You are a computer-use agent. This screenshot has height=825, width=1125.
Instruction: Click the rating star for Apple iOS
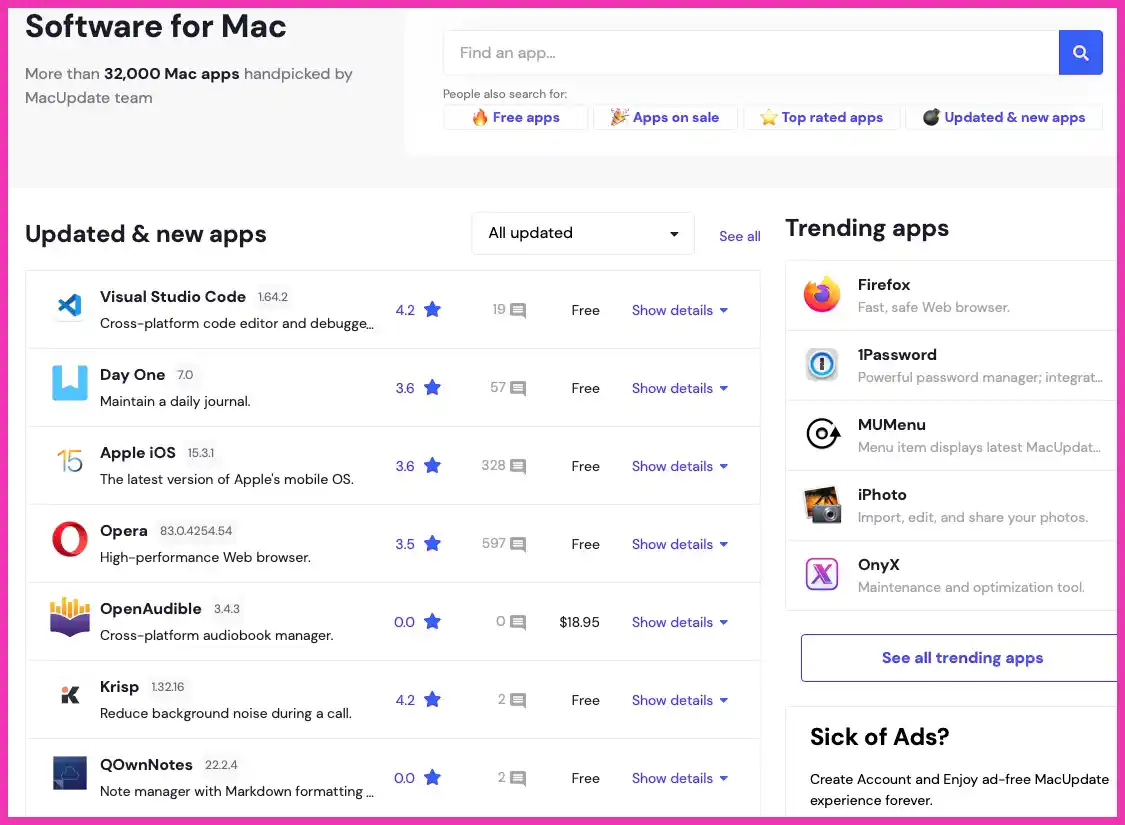pos(432,466)
